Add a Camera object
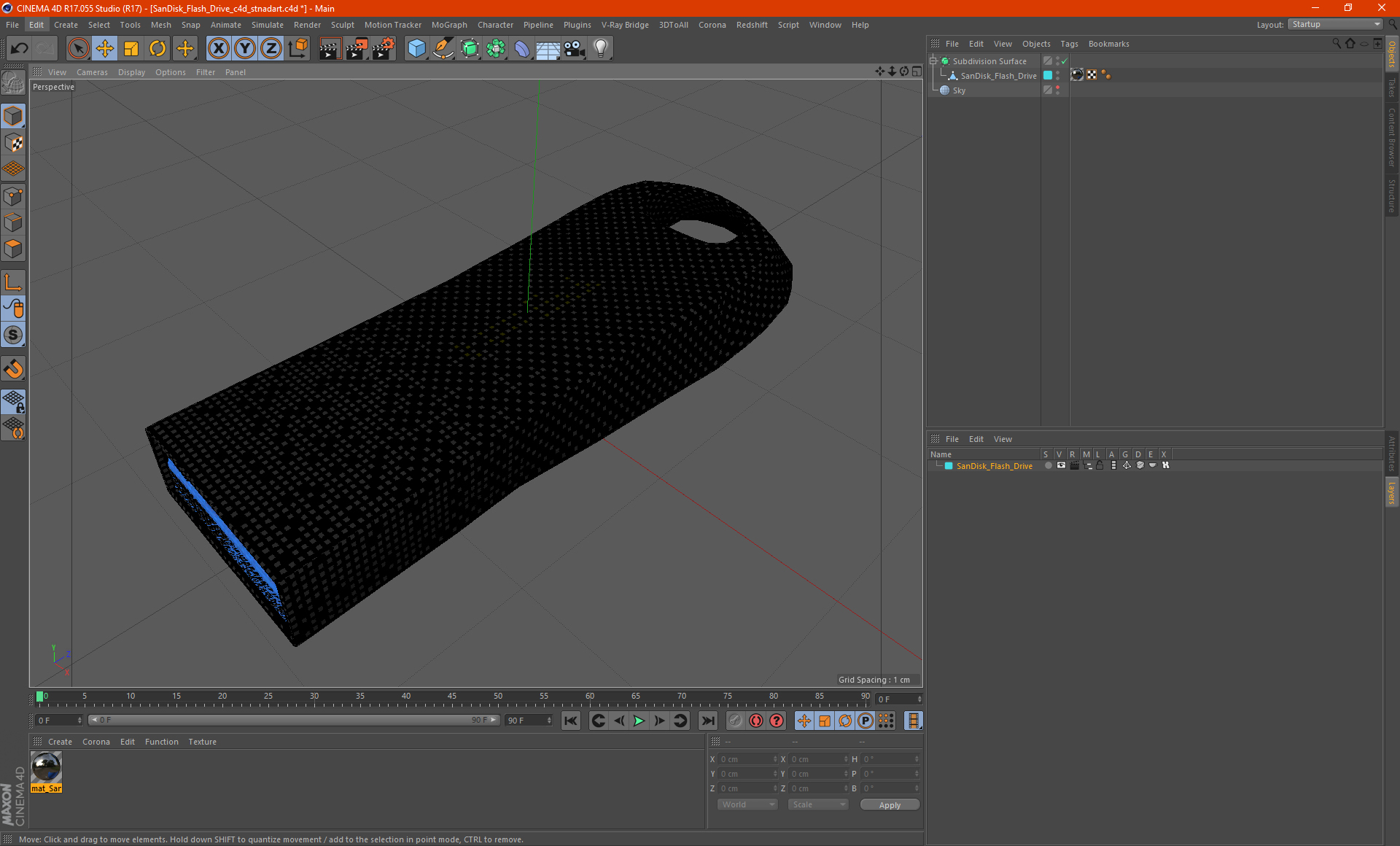This screenshot has width=1400, height=846. pyautogui.click(x=575, y=49)
